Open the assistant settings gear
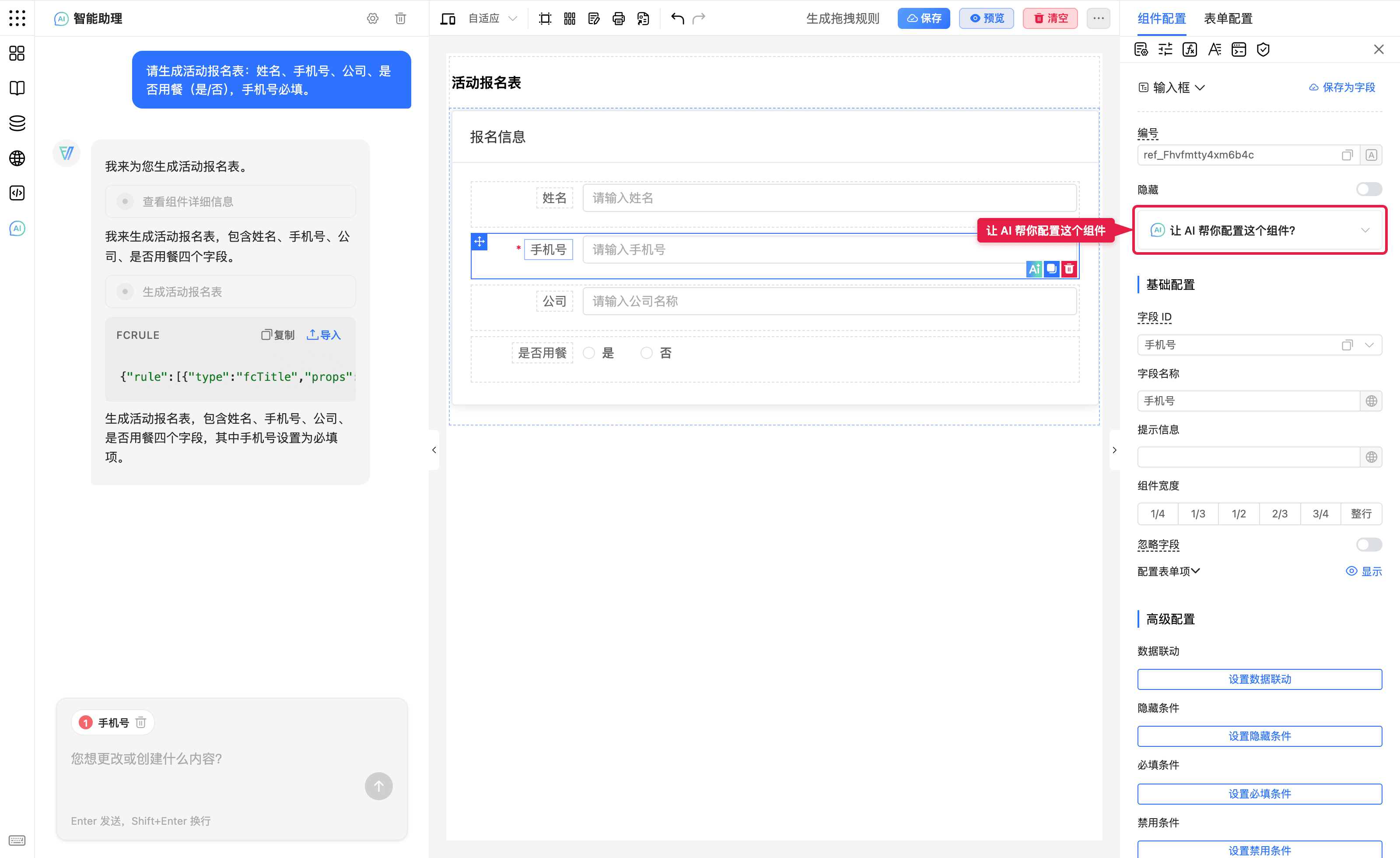 coord(373,18)
